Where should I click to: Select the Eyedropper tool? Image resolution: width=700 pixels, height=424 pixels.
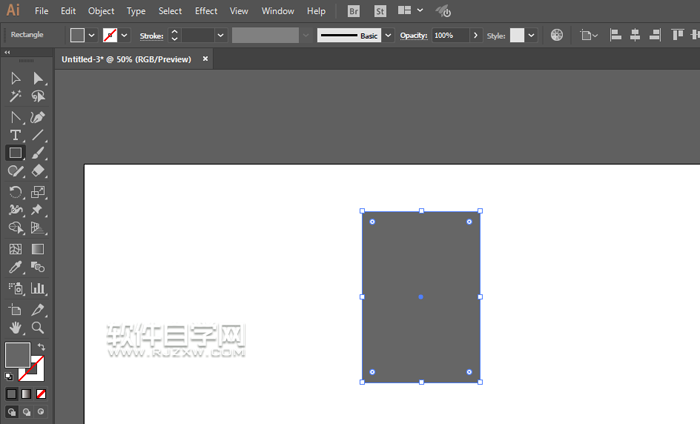(16, 267)
